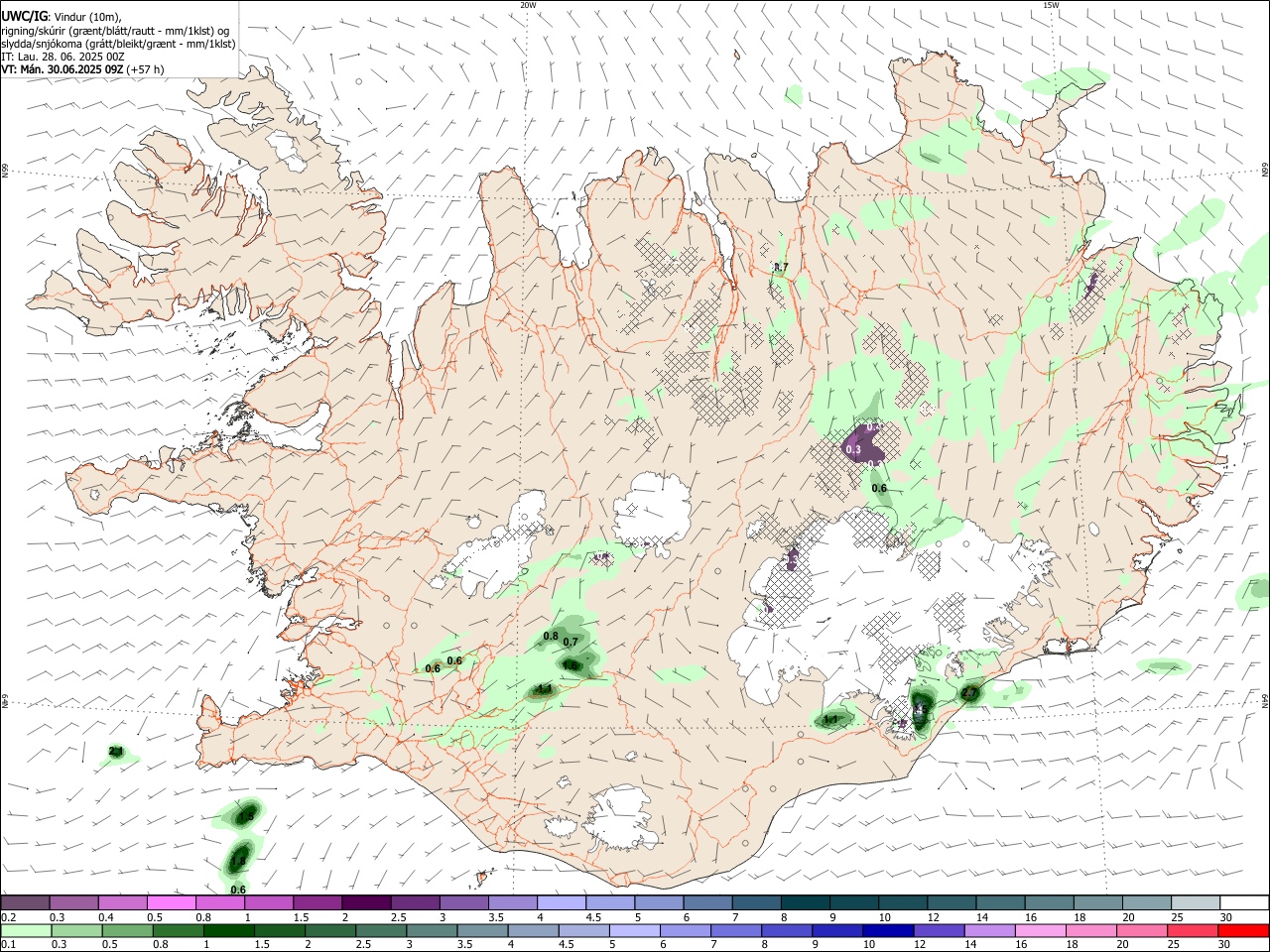This screenshot has width=1270, height=952.
Task: Click the pale grey 25–30 snow legend swatch
Action: point(1196,902)
